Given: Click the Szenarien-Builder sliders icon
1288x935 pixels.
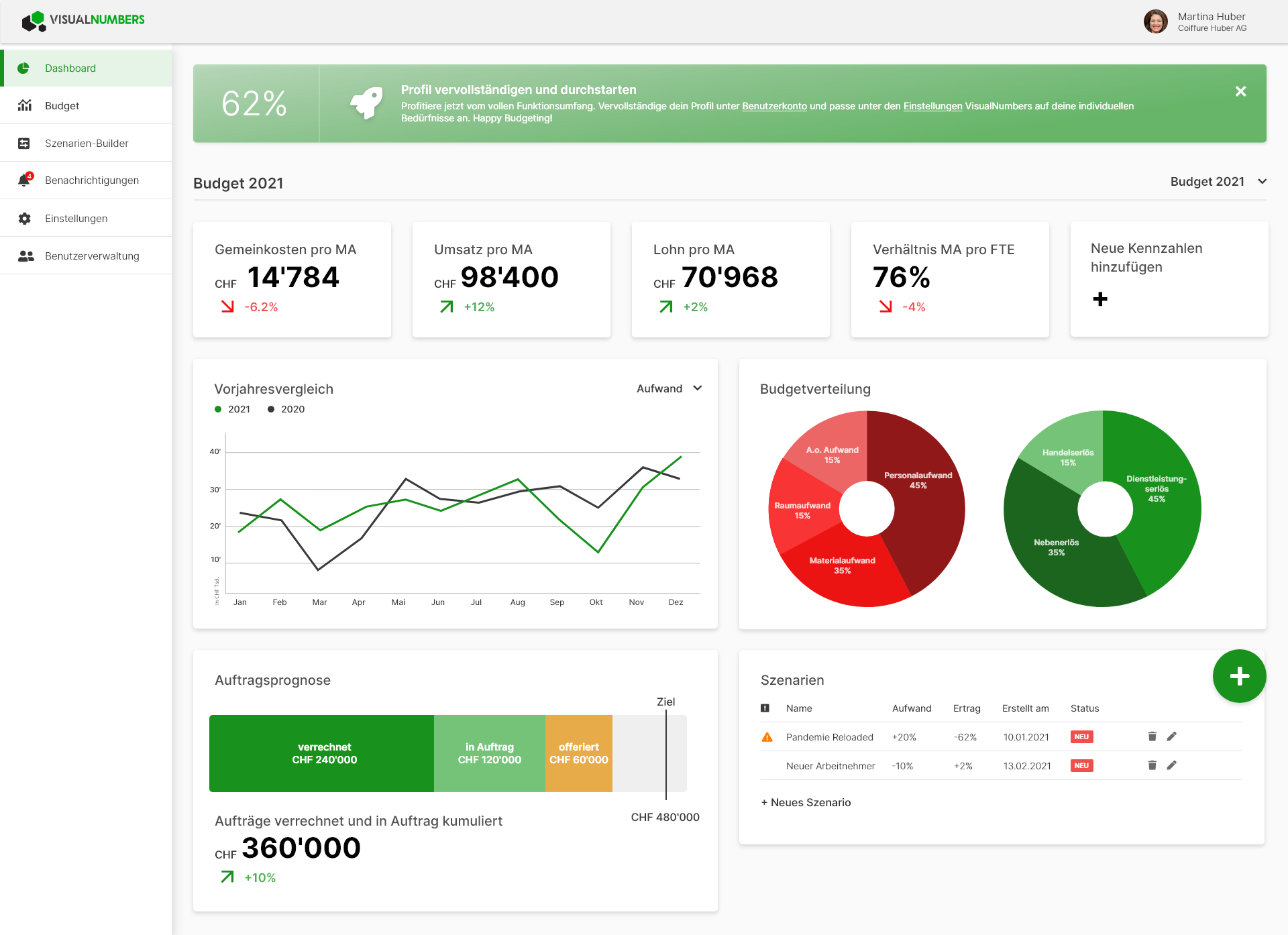Looking at the screenshot, I should tap(24, 143).
